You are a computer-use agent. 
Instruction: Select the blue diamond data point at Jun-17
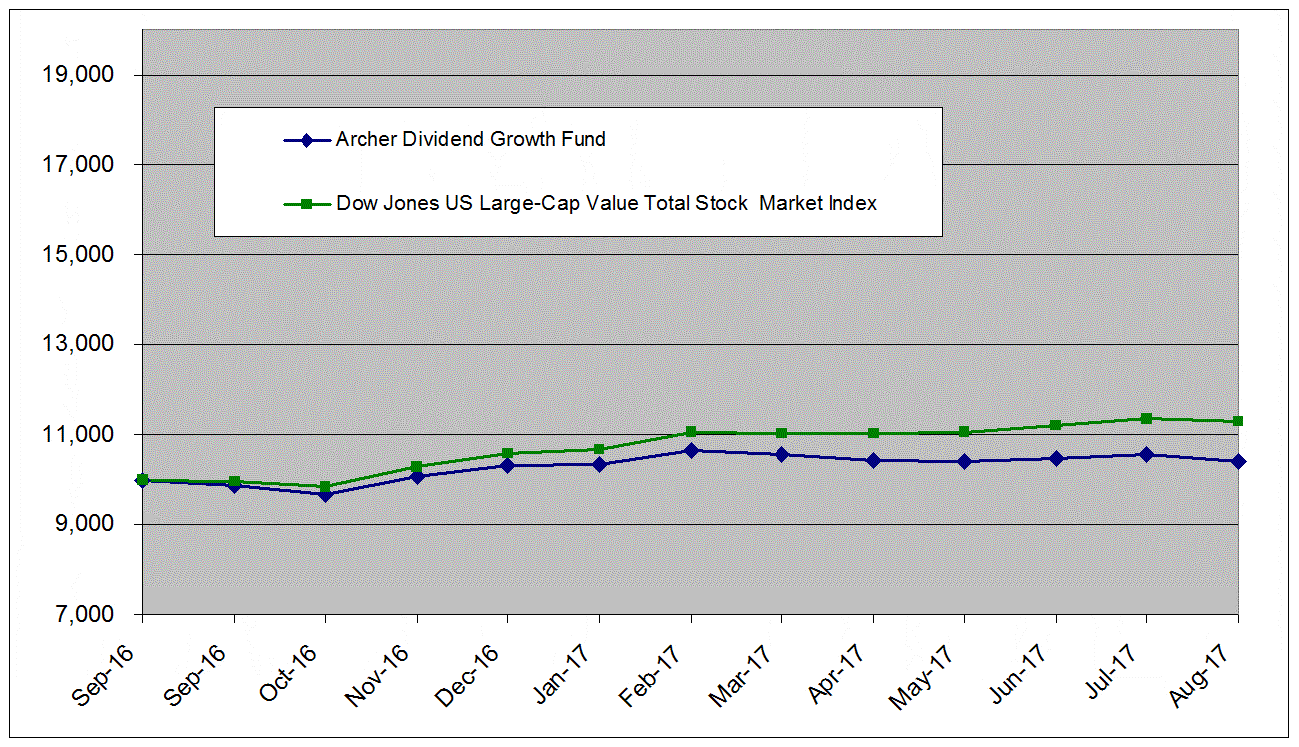point(1056,458)
